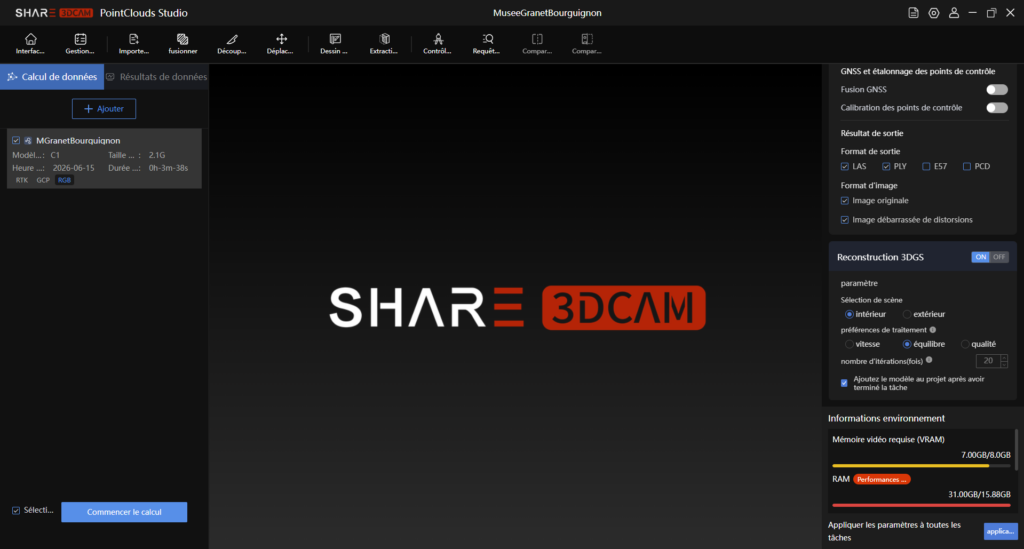Open the user account icon
Image resolution: width=1024 pixels, height=549 pixels.
(x=954, y=13)
